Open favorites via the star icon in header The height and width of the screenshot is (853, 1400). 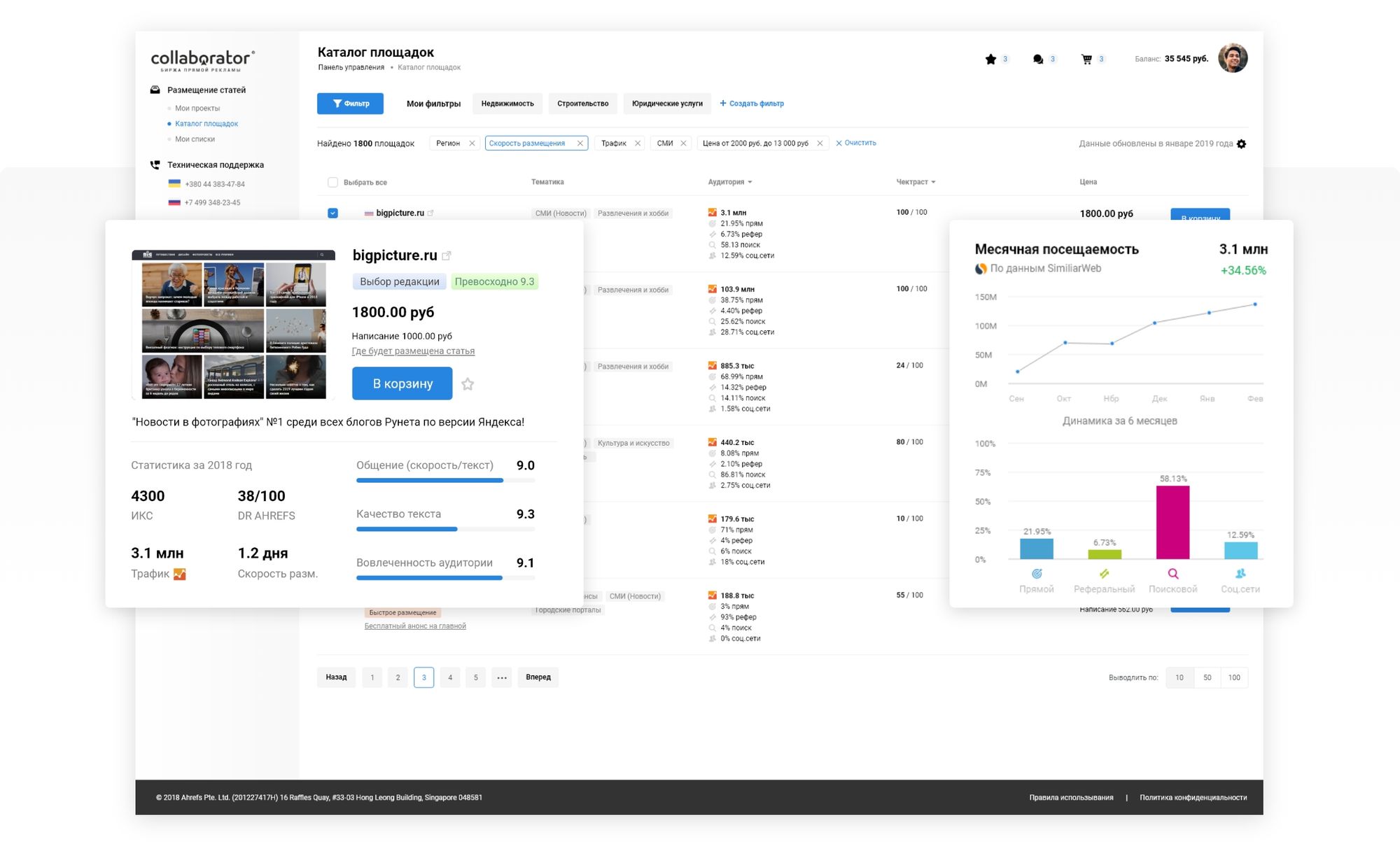[x=990, y=59]
